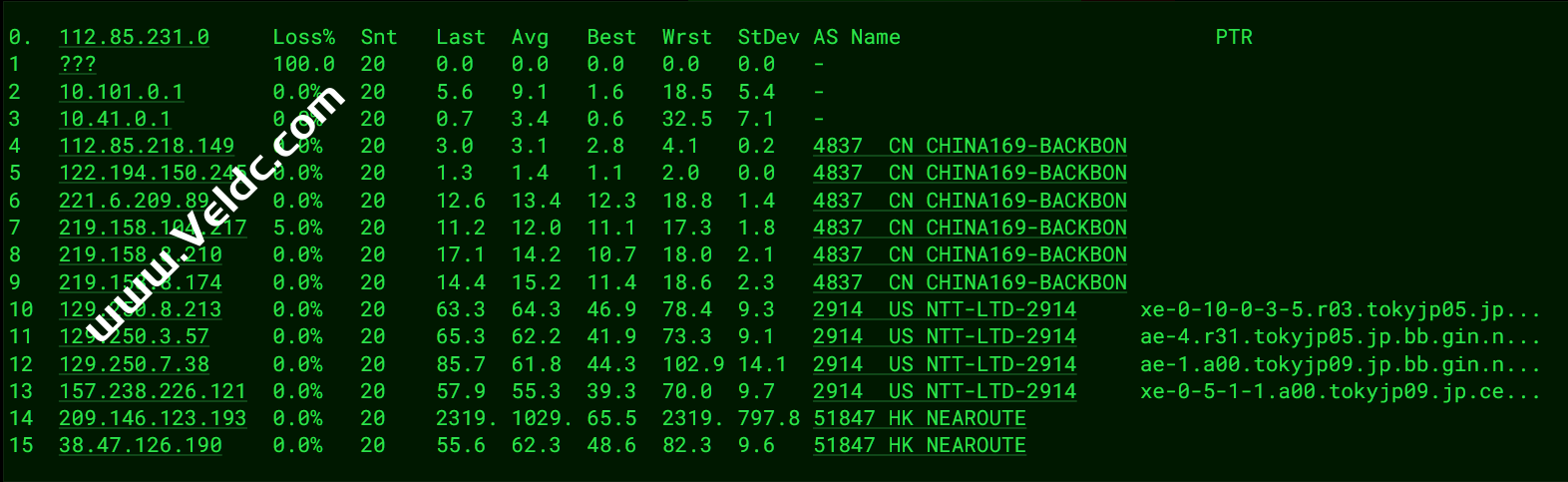Open the ??? unknown hop link
The height and width of the screenshot is (482, 1568).
click(78, 64)
